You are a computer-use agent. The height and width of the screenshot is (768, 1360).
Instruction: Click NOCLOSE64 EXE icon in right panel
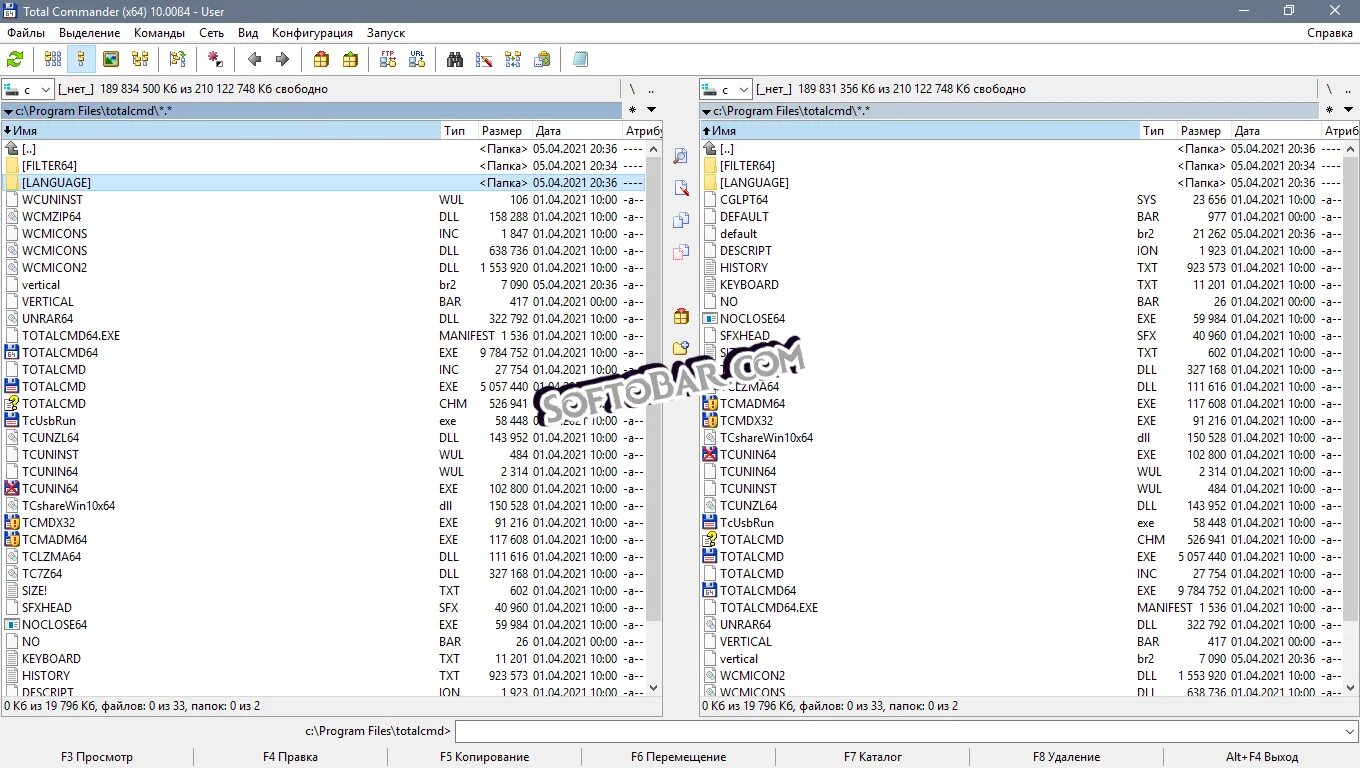coord(711,318)
